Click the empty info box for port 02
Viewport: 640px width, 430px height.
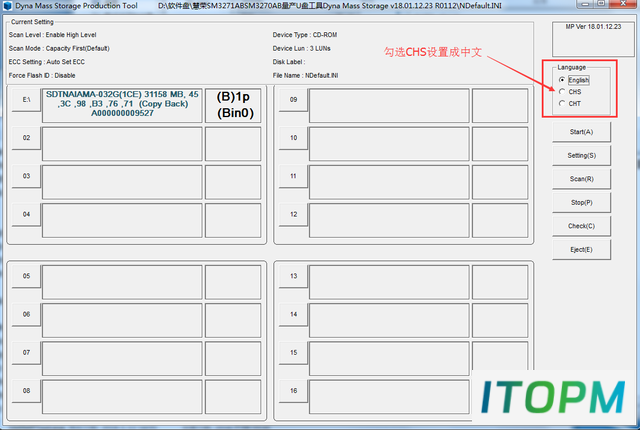coord(122,144)
